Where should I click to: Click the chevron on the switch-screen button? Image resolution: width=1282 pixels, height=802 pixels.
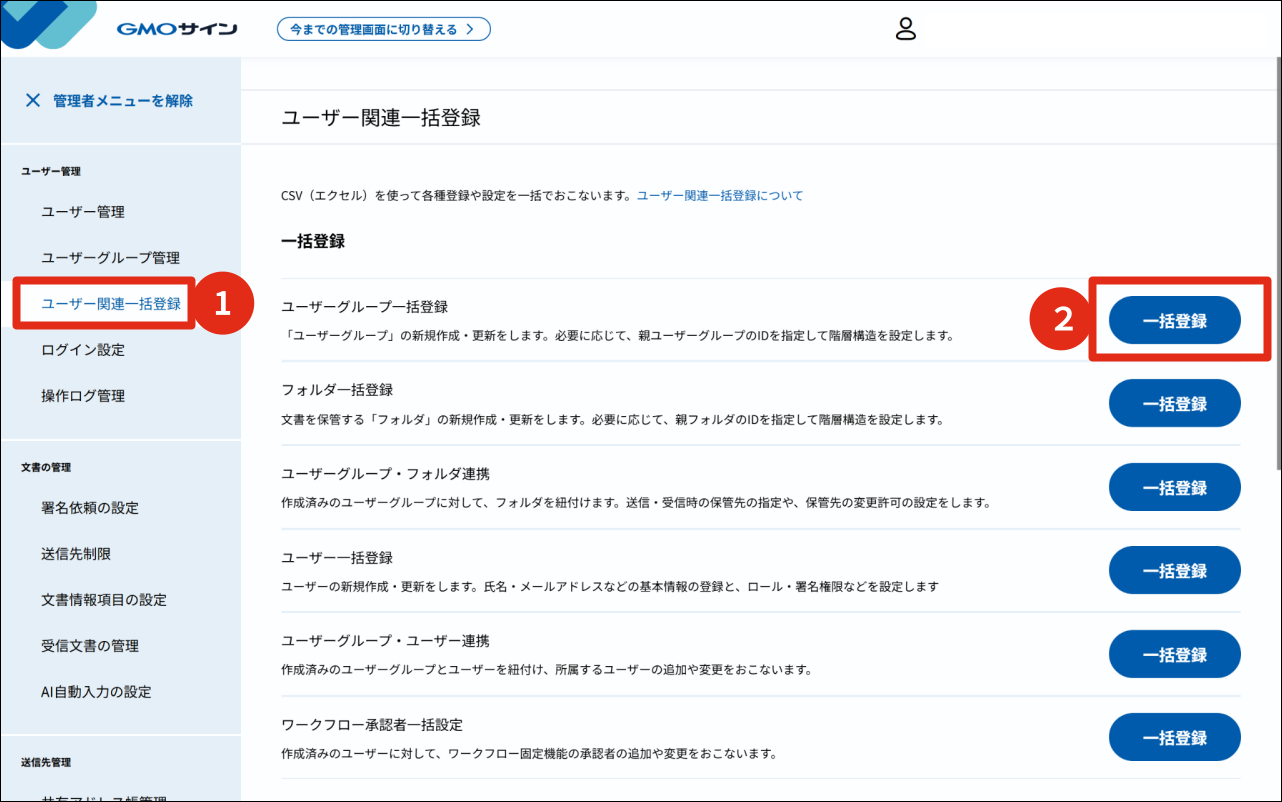point(472,28)
